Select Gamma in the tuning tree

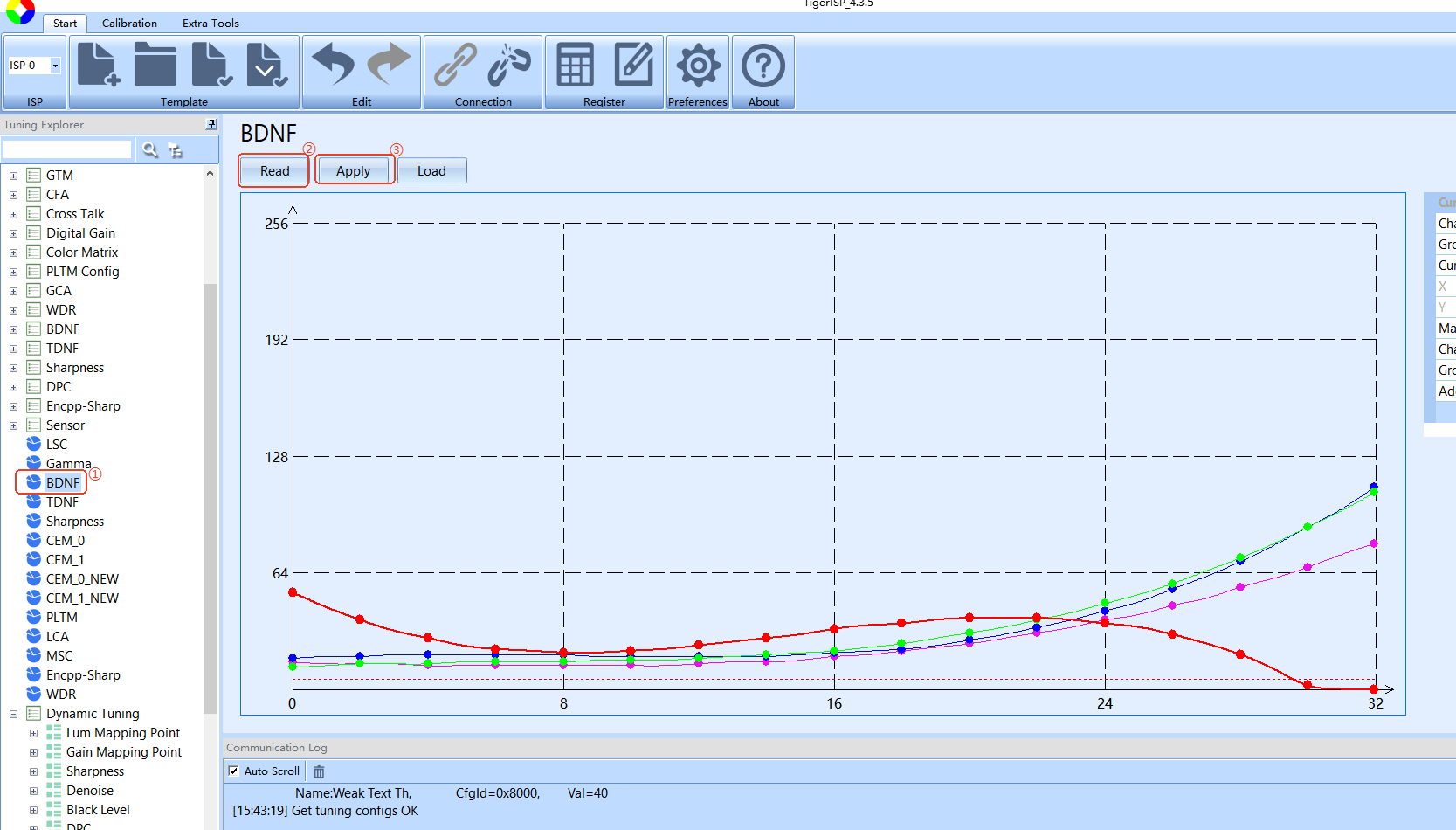pos(68,464)
